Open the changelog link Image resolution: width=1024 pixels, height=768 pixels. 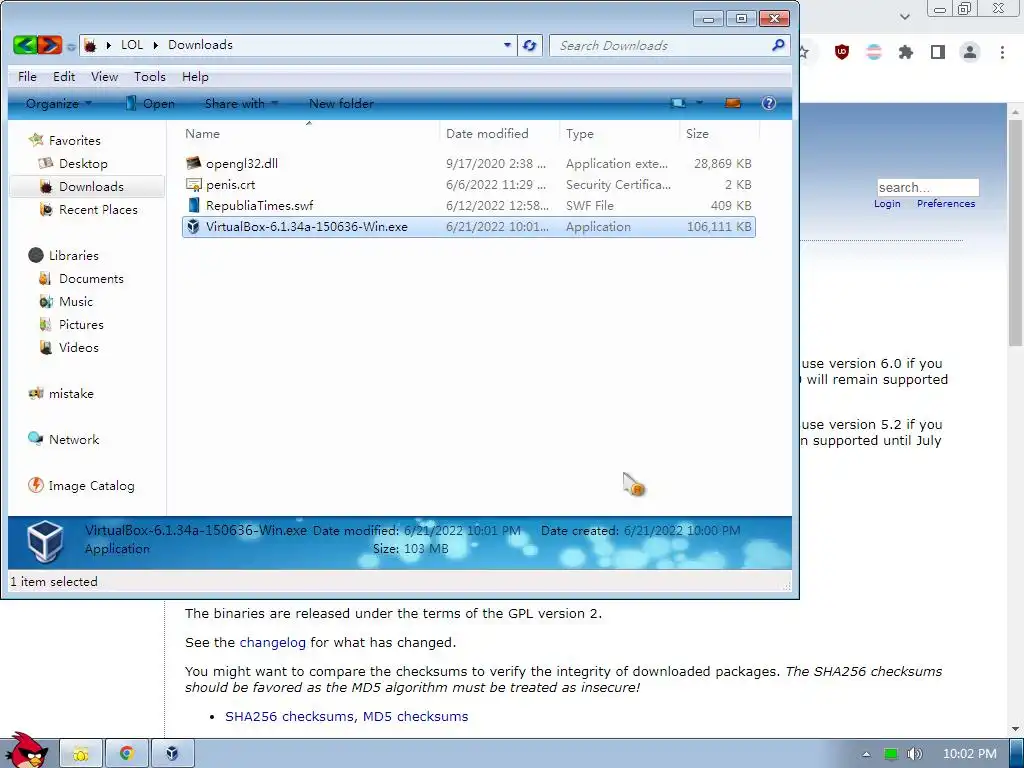(272, 643)
